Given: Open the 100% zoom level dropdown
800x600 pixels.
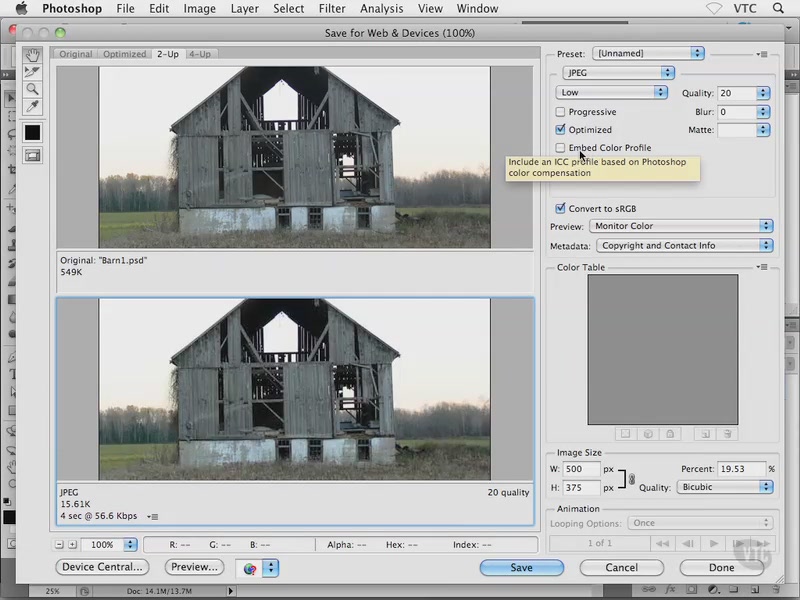Looking at the screenshot, I should point(130,545).
